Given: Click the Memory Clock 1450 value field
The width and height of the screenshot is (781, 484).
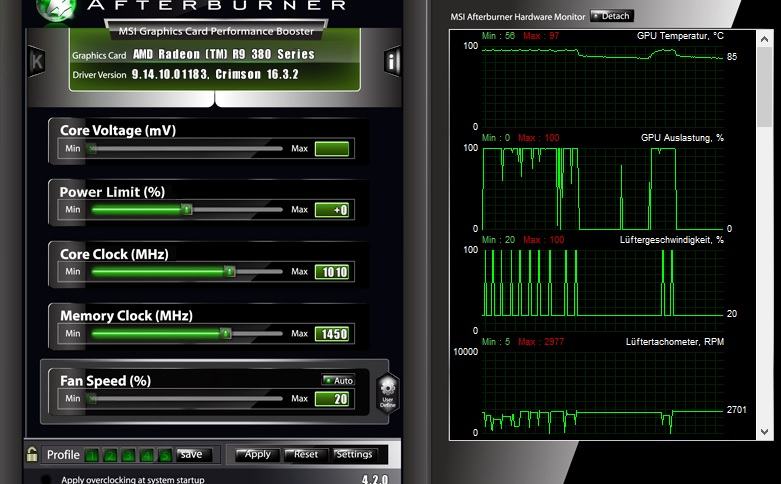Looking at the screenshot, I should [x=332, y=334].
